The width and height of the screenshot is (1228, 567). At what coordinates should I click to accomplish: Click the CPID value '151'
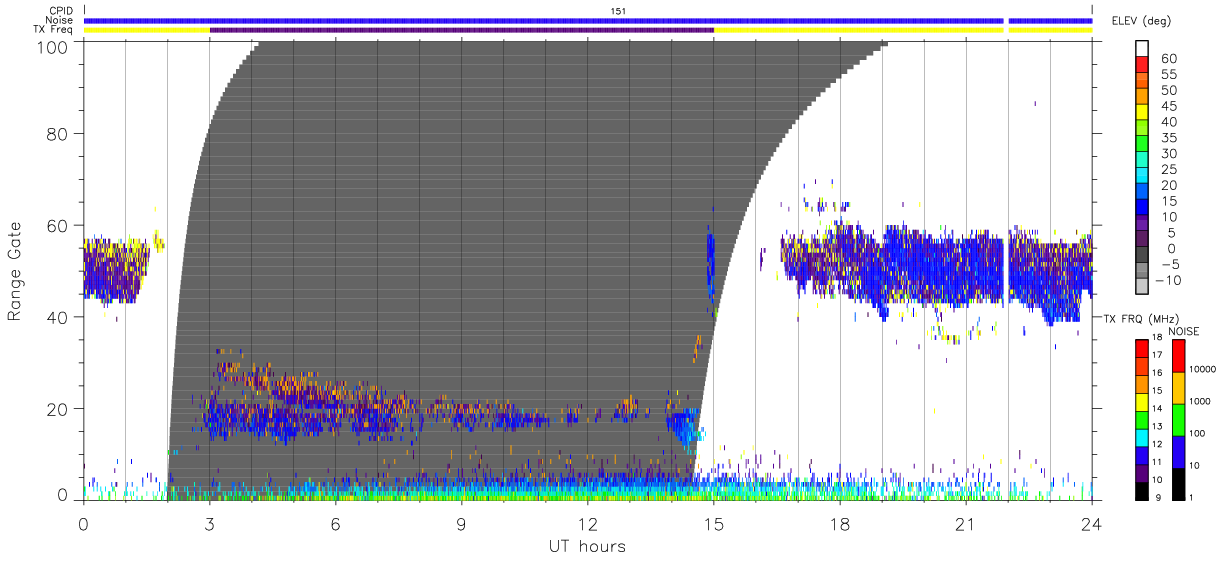coord(618,10)
